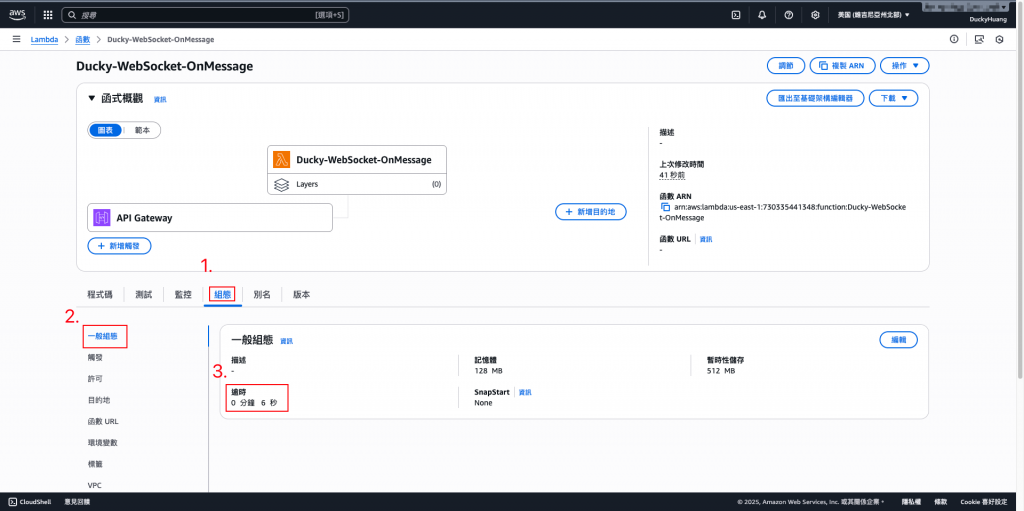Open 資訊 link next to SnapStart
The width and height of the screenshot is (1024, 511).
click(x=525, y=392)
